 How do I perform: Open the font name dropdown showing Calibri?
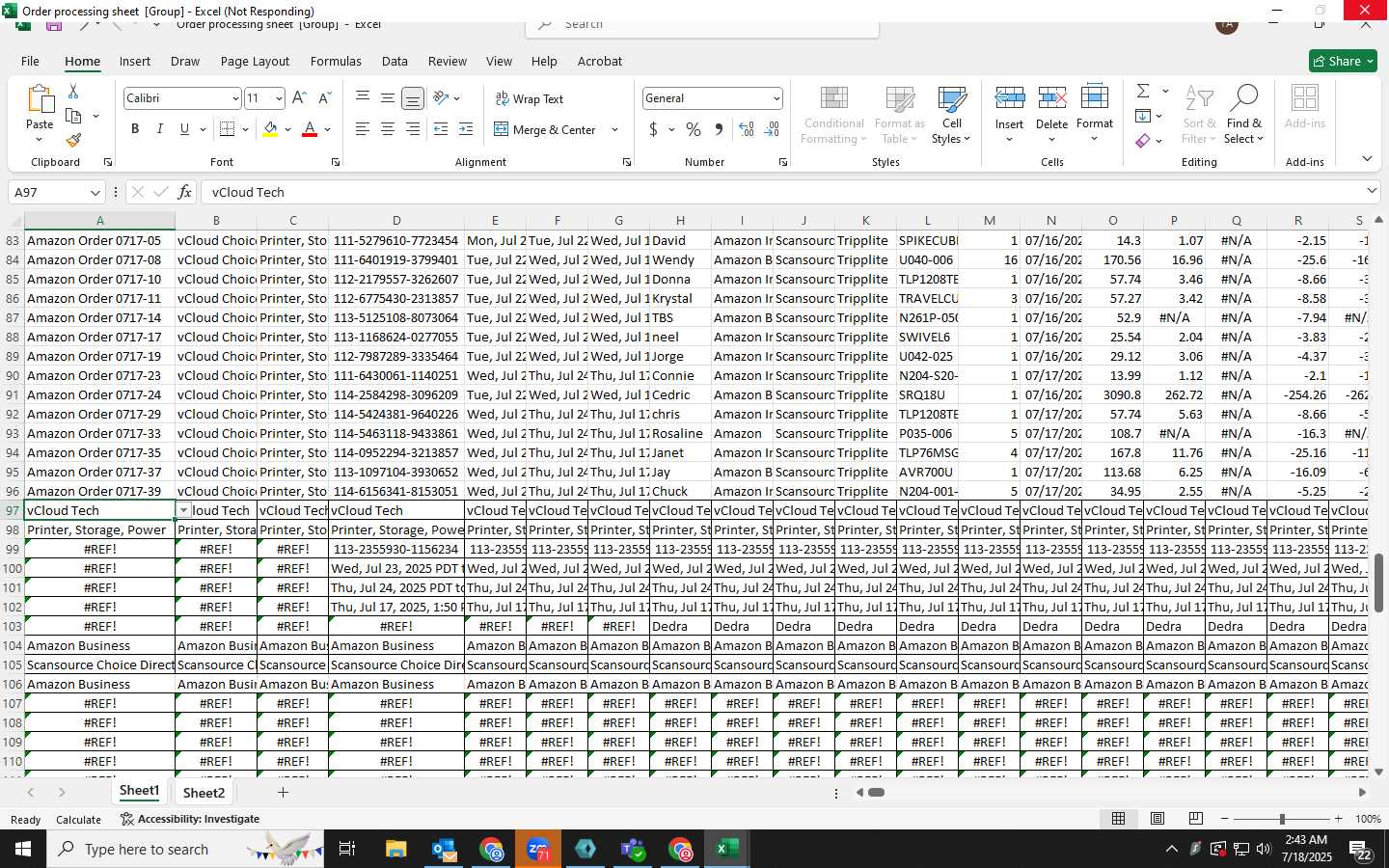pos(234,98)
